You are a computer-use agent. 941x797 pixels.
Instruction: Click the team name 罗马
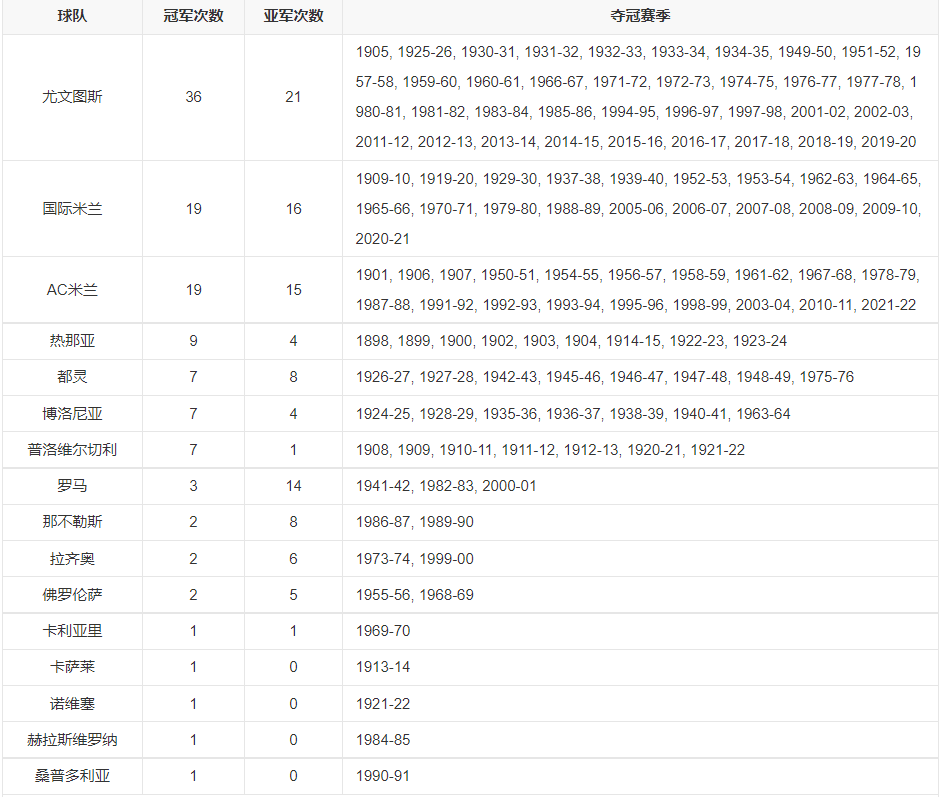72,486
